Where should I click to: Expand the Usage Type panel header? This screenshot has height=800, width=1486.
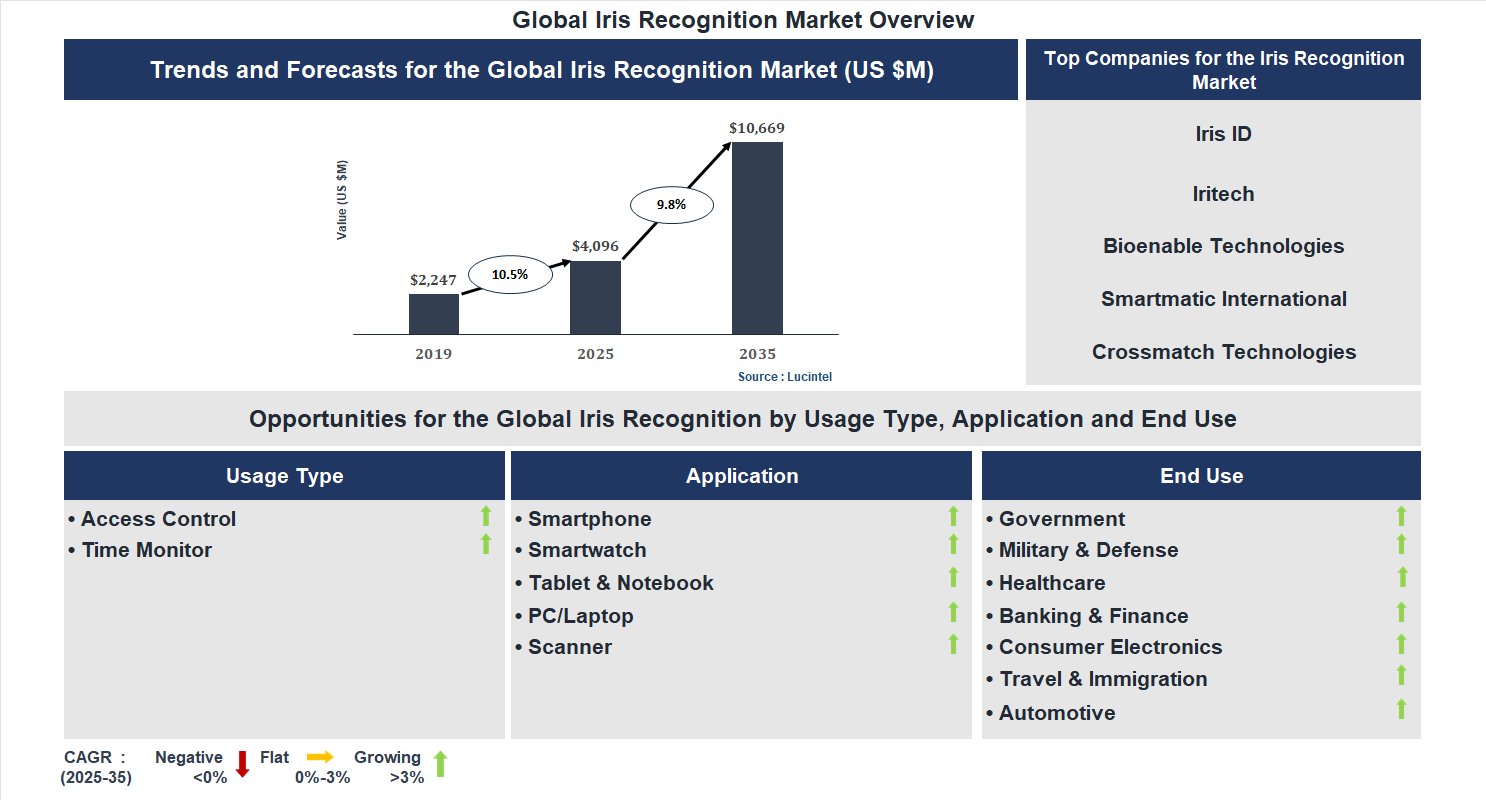[x=284, y=475]
